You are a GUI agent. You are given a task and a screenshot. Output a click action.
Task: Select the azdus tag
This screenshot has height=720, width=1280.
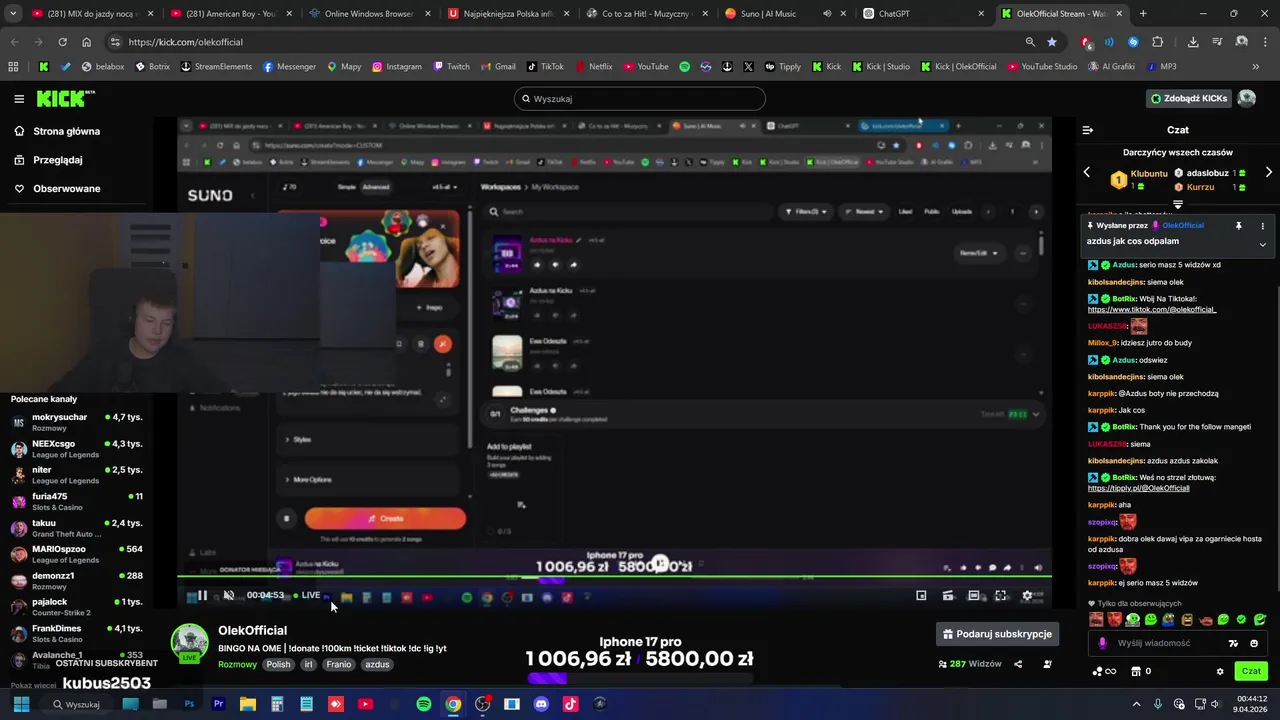(x=377, y=664)
